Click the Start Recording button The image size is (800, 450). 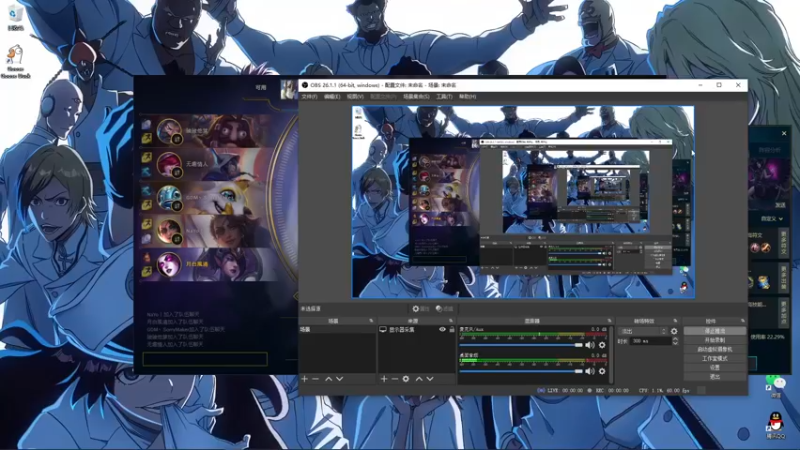point(714,340)
